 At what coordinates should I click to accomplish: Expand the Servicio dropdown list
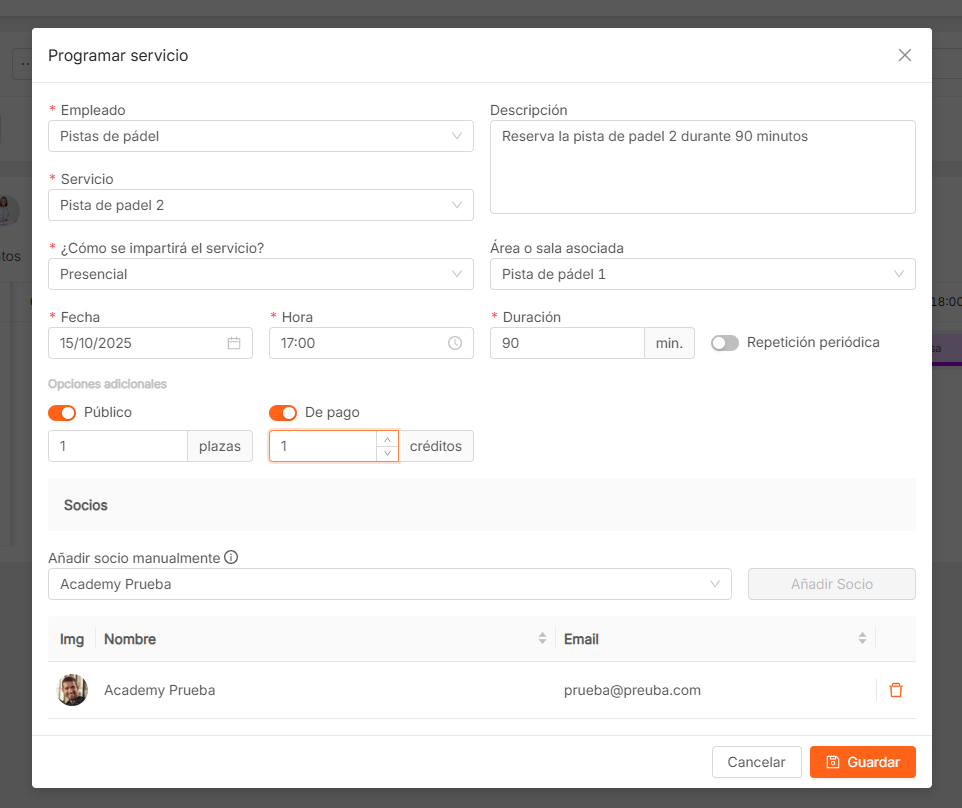(x=260, y=205)
